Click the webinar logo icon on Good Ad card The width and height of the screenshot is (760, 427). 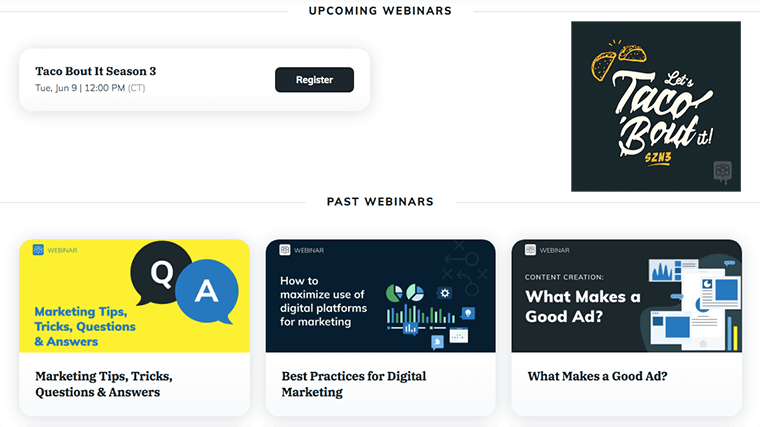click(530, 250)
